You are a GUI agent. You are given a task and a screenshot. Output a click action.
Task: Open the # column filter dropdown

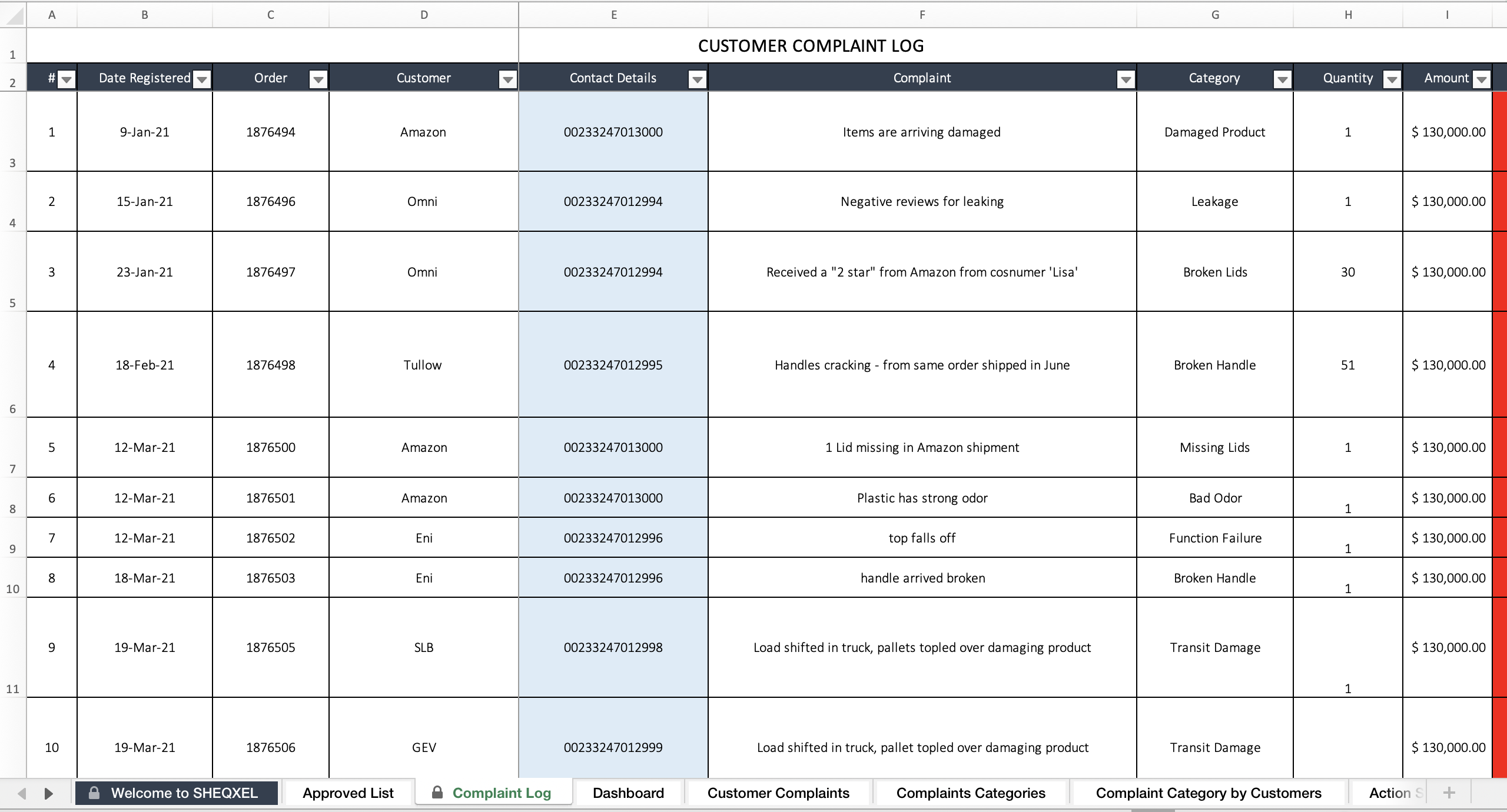[x=67, y=79]
